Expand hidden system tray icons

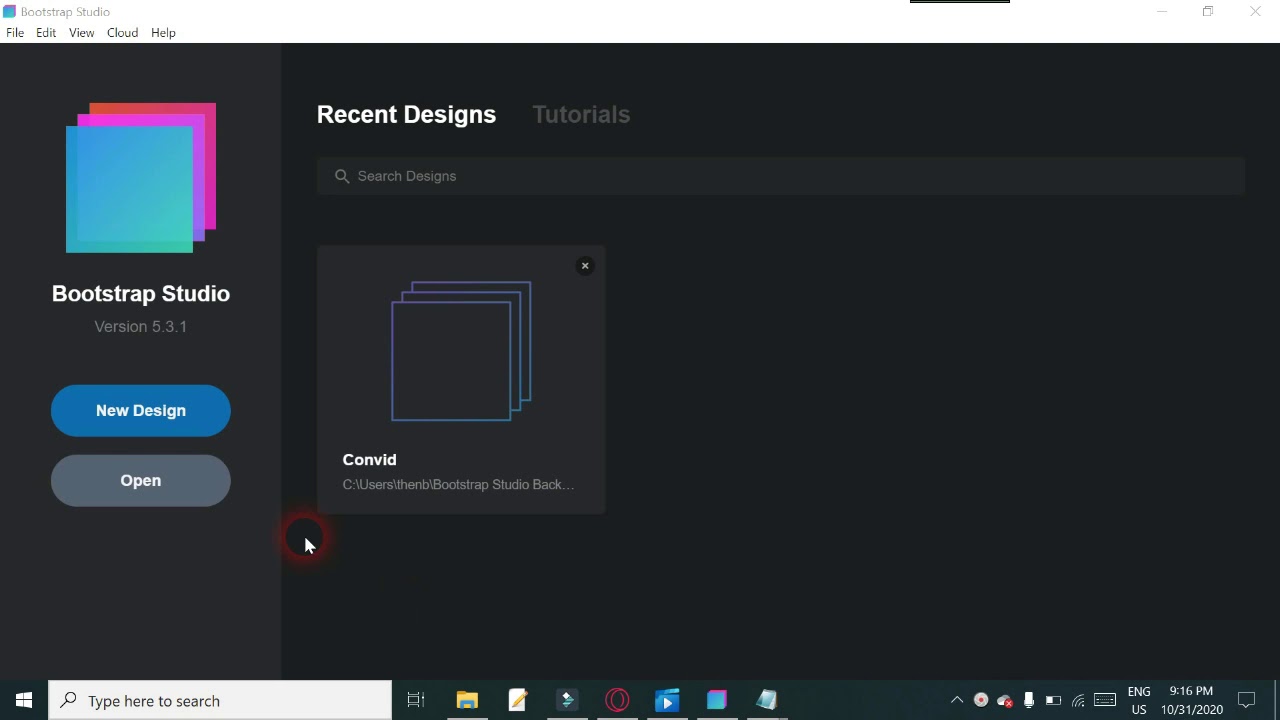point(956,700)
